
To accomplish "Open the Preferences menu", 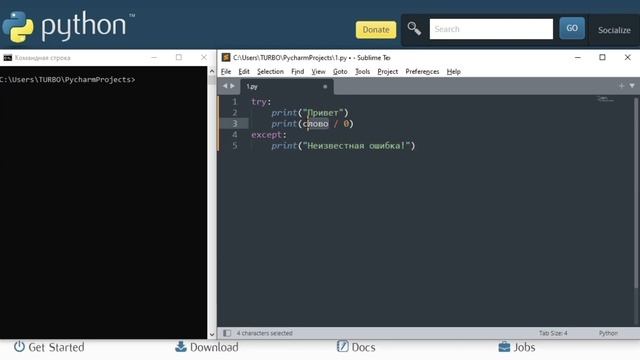I will pyautogui.click(x=422, y=71).
